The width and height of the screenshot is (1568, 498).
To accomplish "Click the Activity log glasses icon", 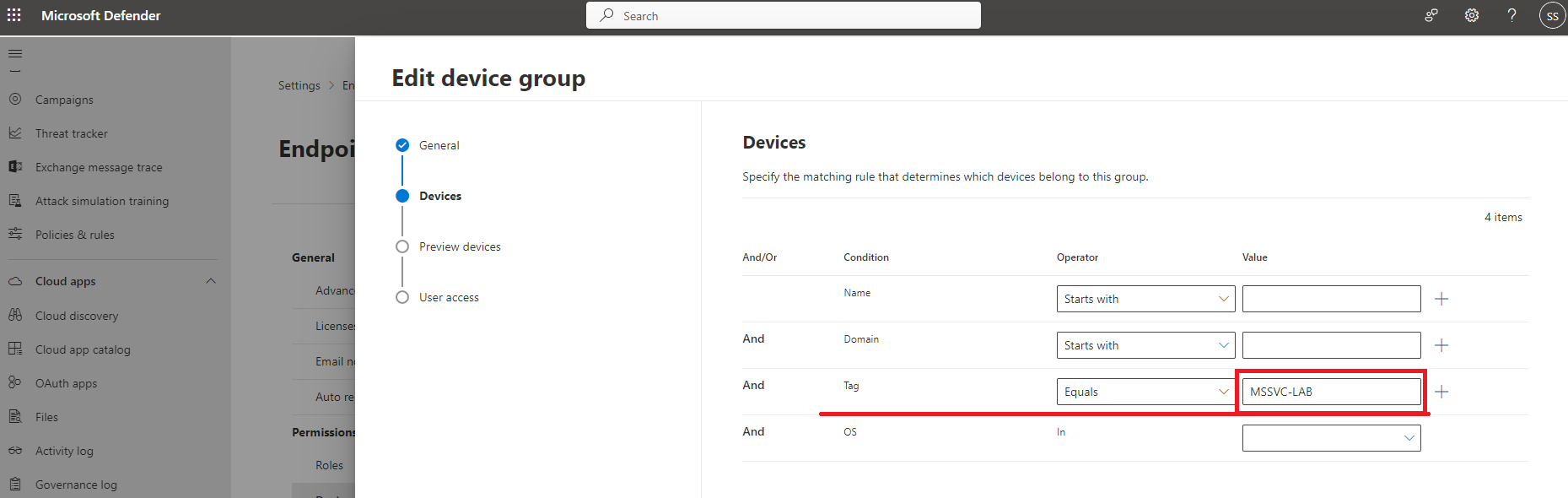I will [15, 450].
